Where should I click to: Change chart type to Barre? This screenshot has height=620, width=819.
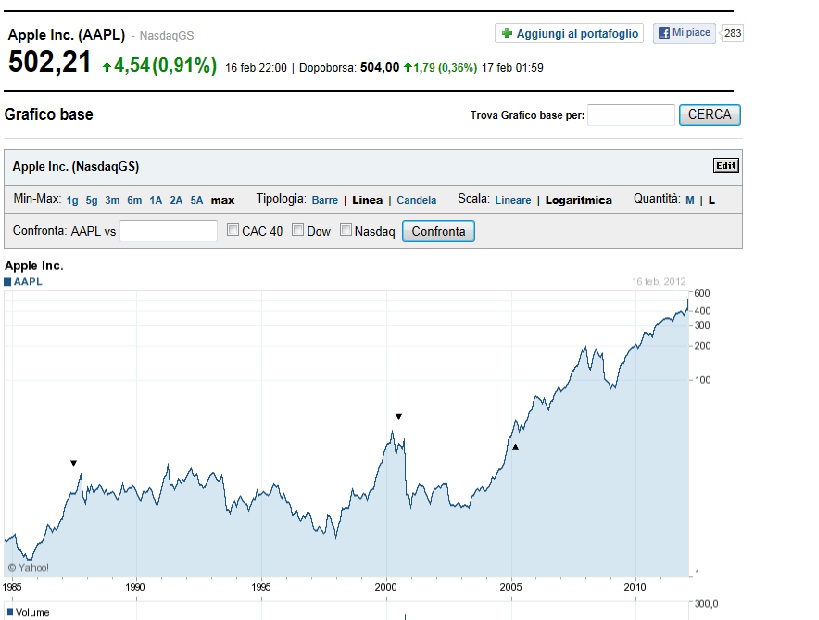click(324, 200)
